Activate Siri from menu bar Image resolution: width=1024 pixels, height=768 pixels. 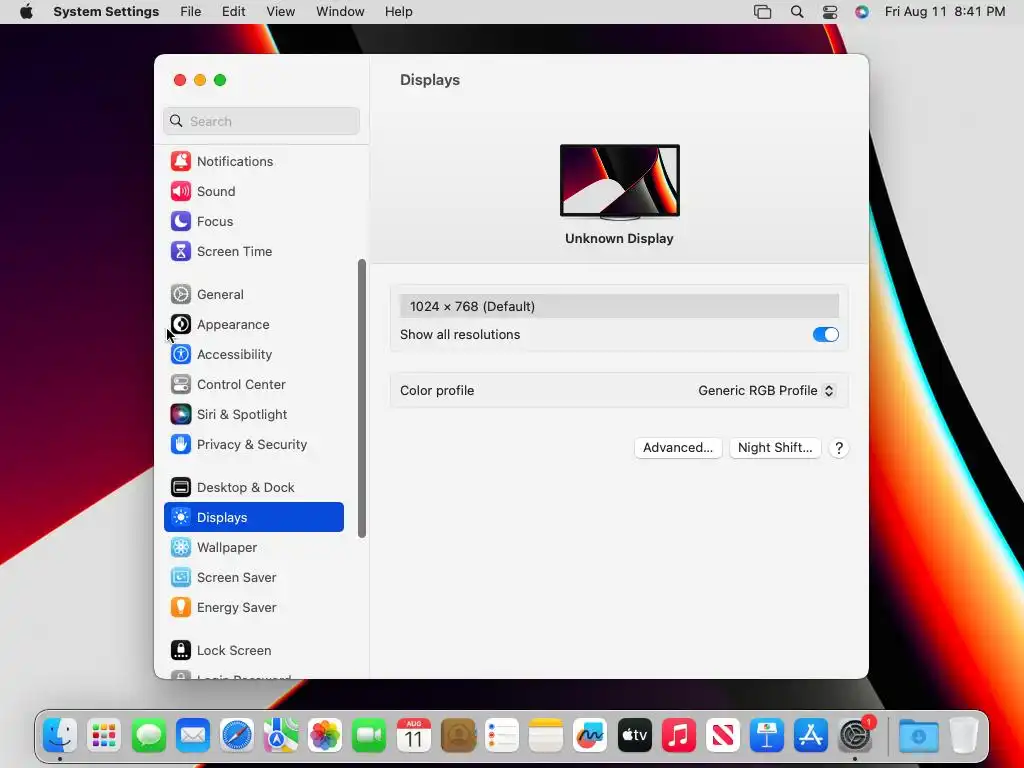(862, 12)
